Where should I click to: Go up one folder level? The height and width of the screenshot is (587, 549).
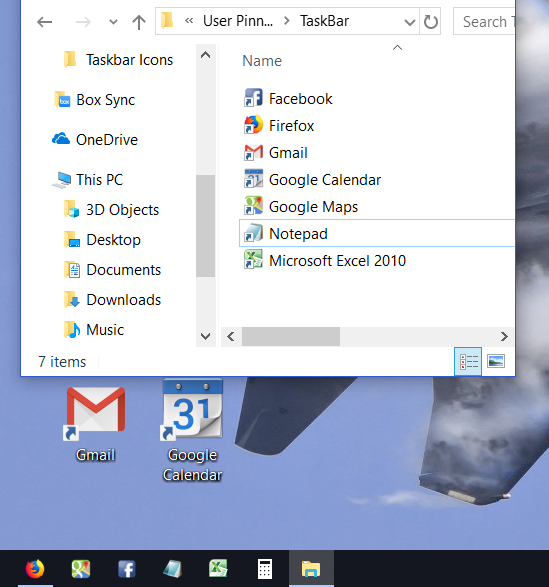139,22
